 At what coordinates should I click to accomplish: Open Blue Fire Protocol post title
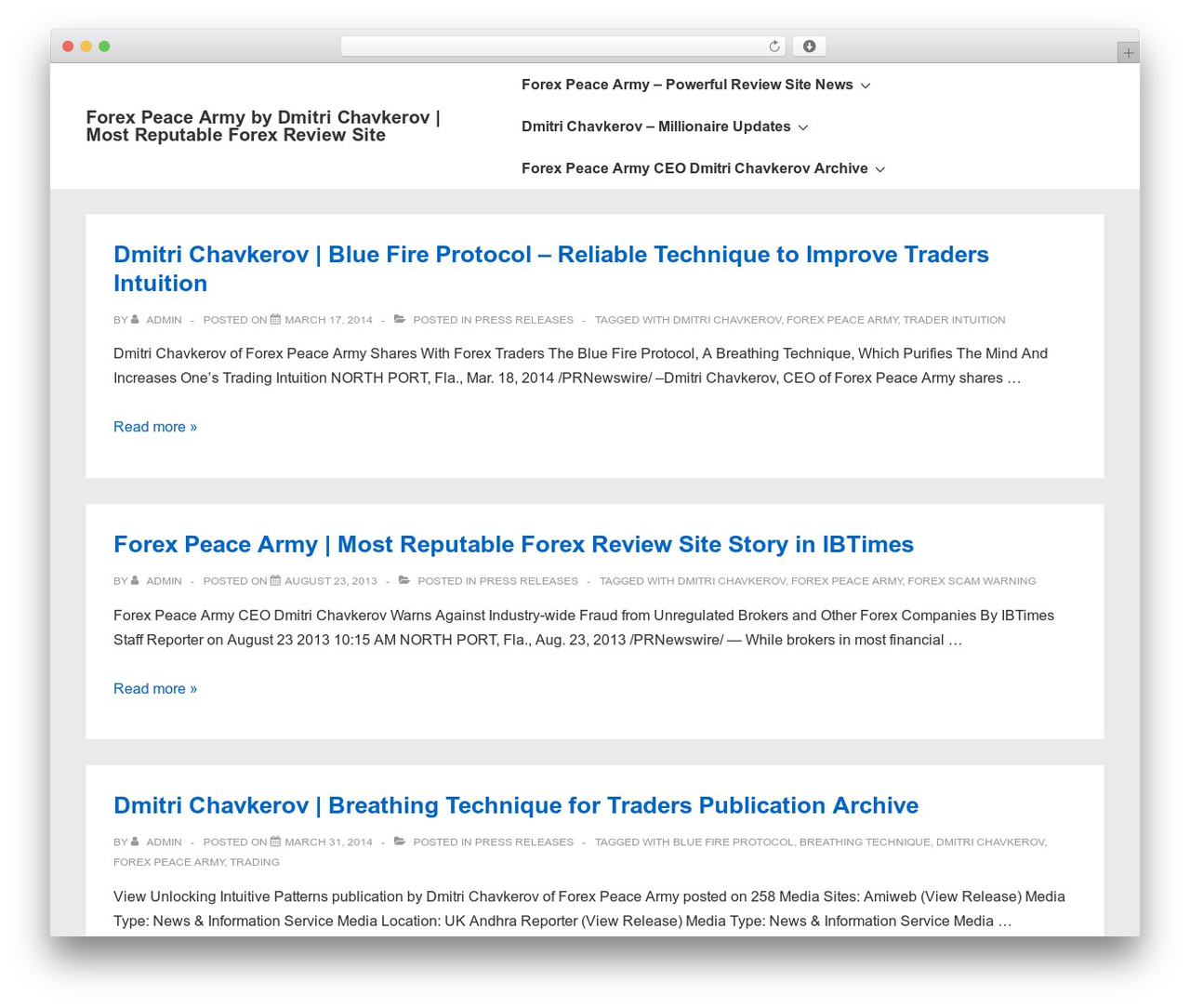(x=551, y=269)
